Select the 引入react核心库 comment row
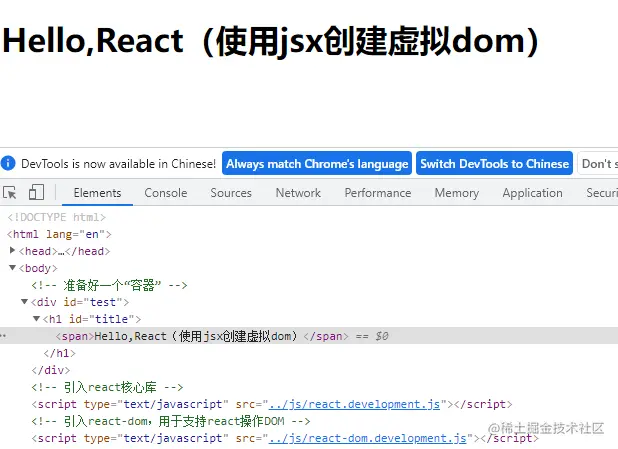Viewport: 618px width, 449px height. click(x=107, y=387)
